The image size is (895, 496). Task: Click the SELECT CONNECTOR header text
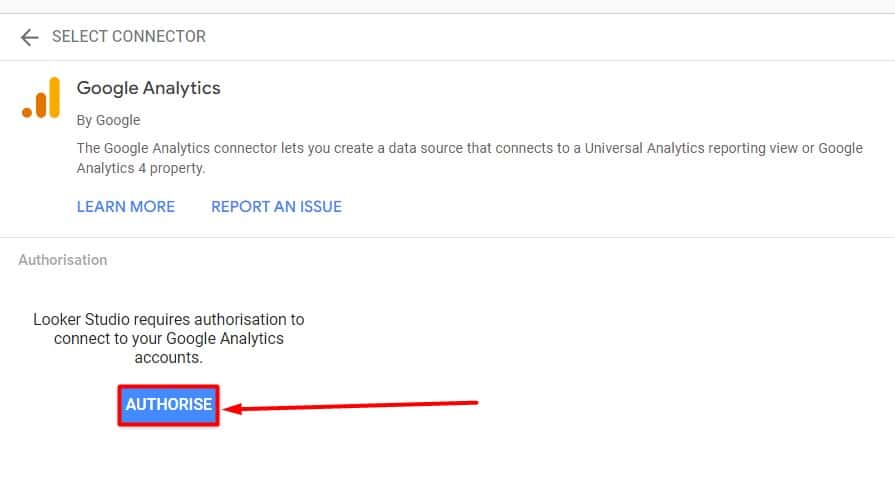[128, 37]
